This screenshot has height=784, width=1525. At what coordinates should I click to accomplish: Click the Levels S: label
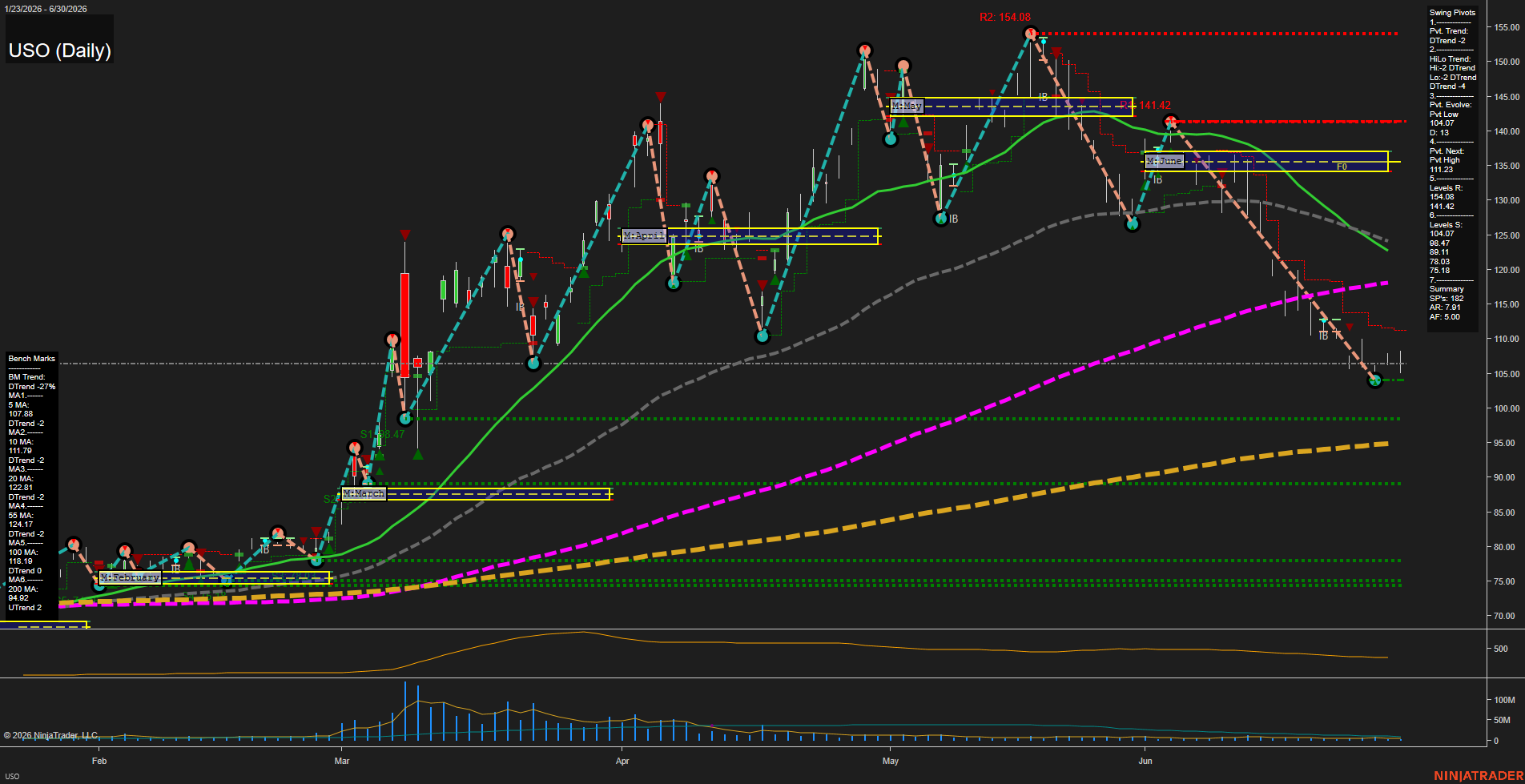pos(1446,225)
